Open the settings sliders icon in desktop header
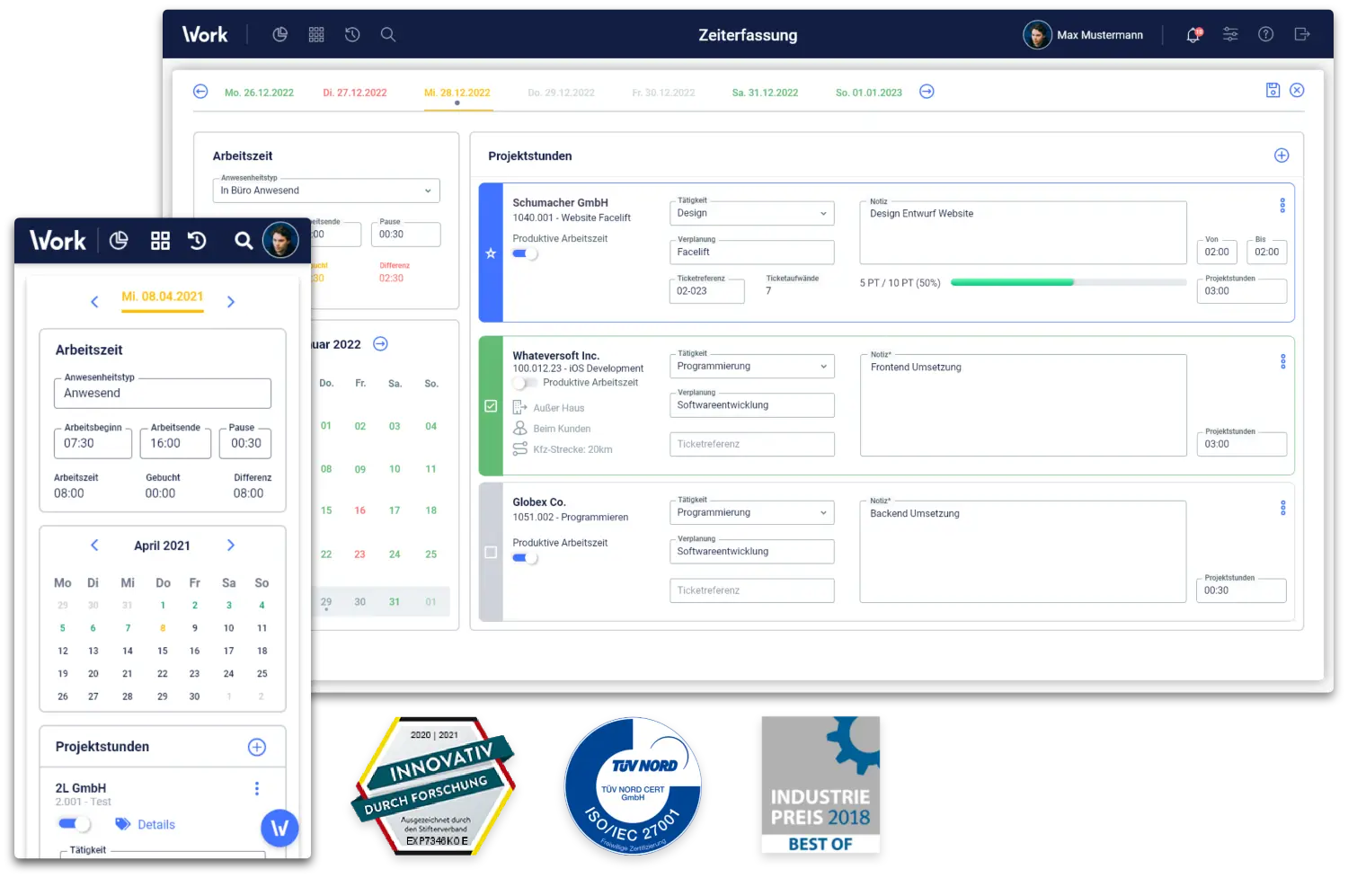The image size is (1348, 896). coord(1230,34)
